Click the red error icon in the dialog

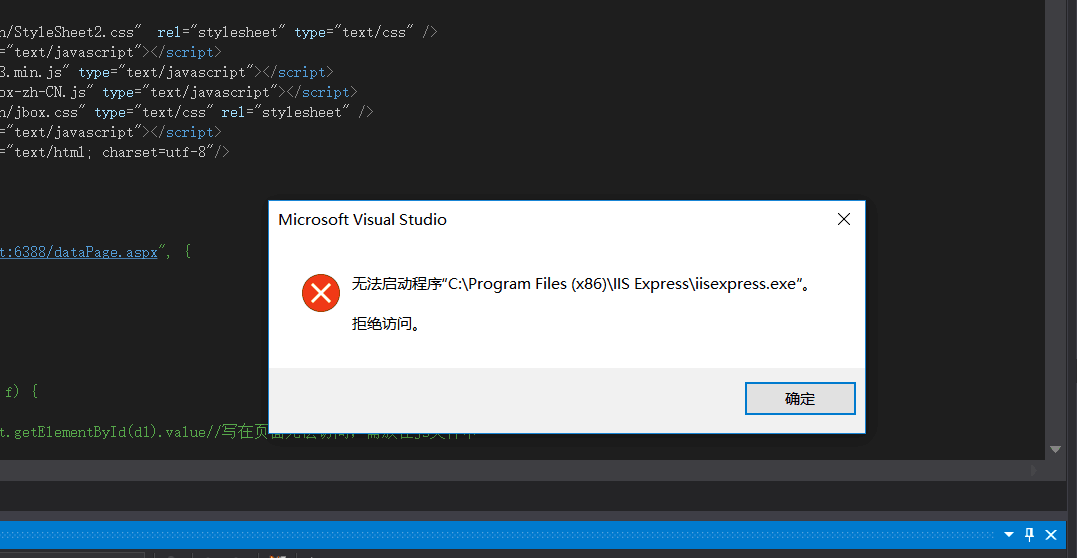[x=321, y=293]
